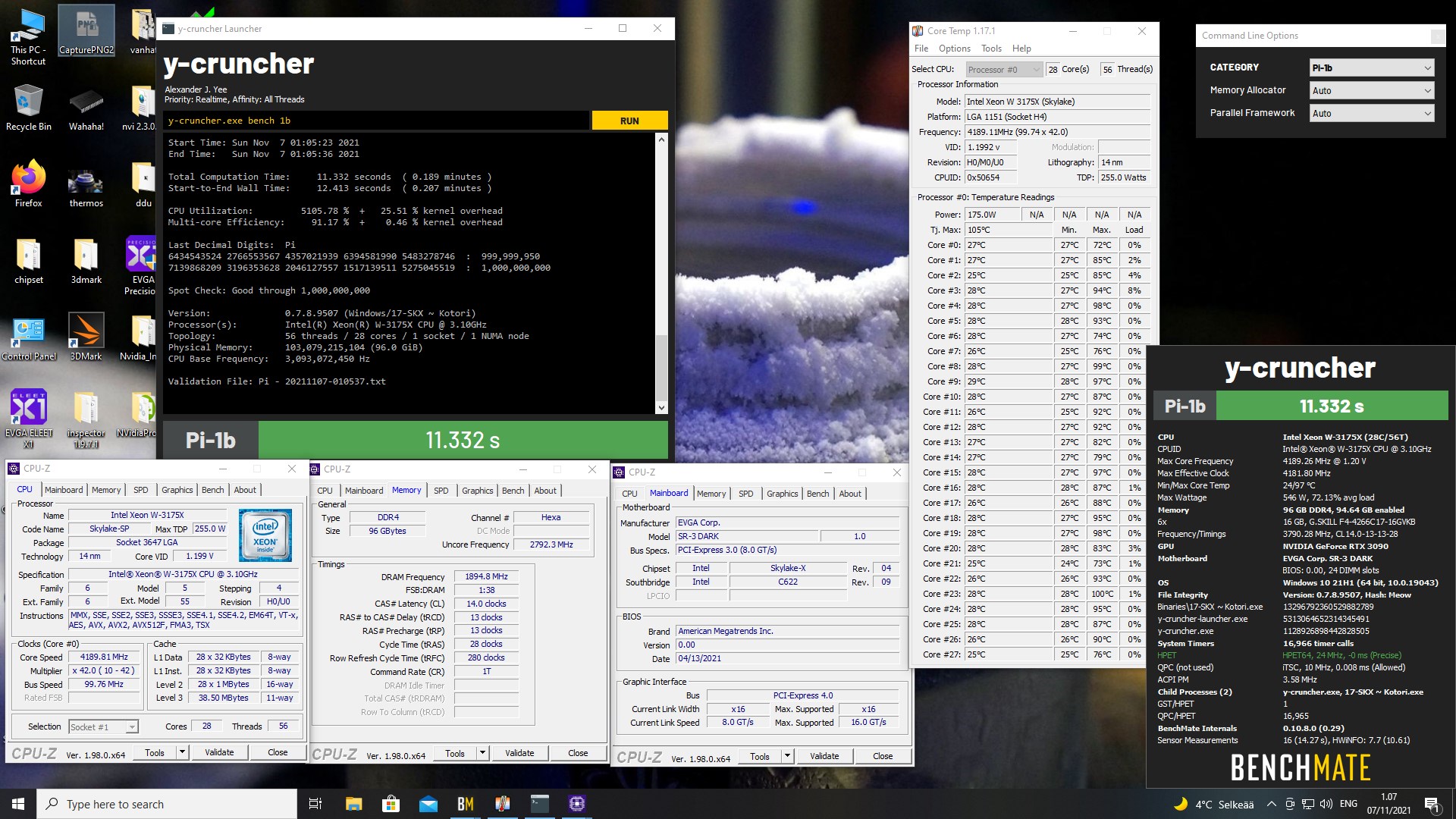Screen dimensions: 1456x819
Task: Open Microsoft Store from the taskbar
Action: coord(391,804)
